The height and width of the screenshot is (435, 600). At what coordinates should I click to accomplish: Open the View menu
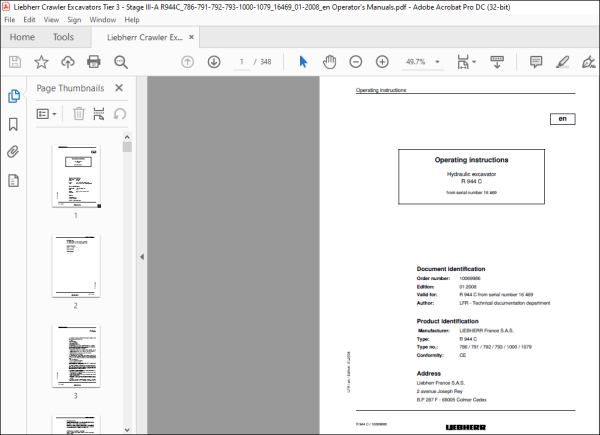coord(51,20)
